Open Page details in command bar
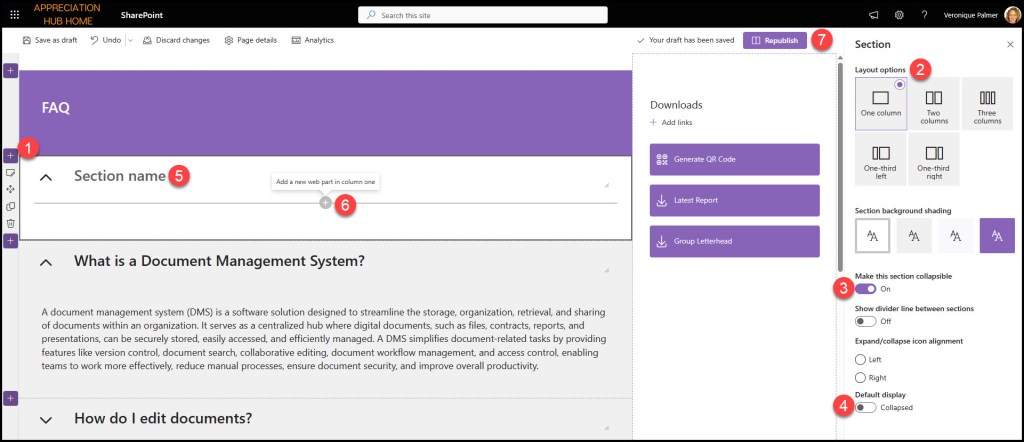The width and height of the screenshot is (1024, 442). pyautogui.click(x=250, y=40)
